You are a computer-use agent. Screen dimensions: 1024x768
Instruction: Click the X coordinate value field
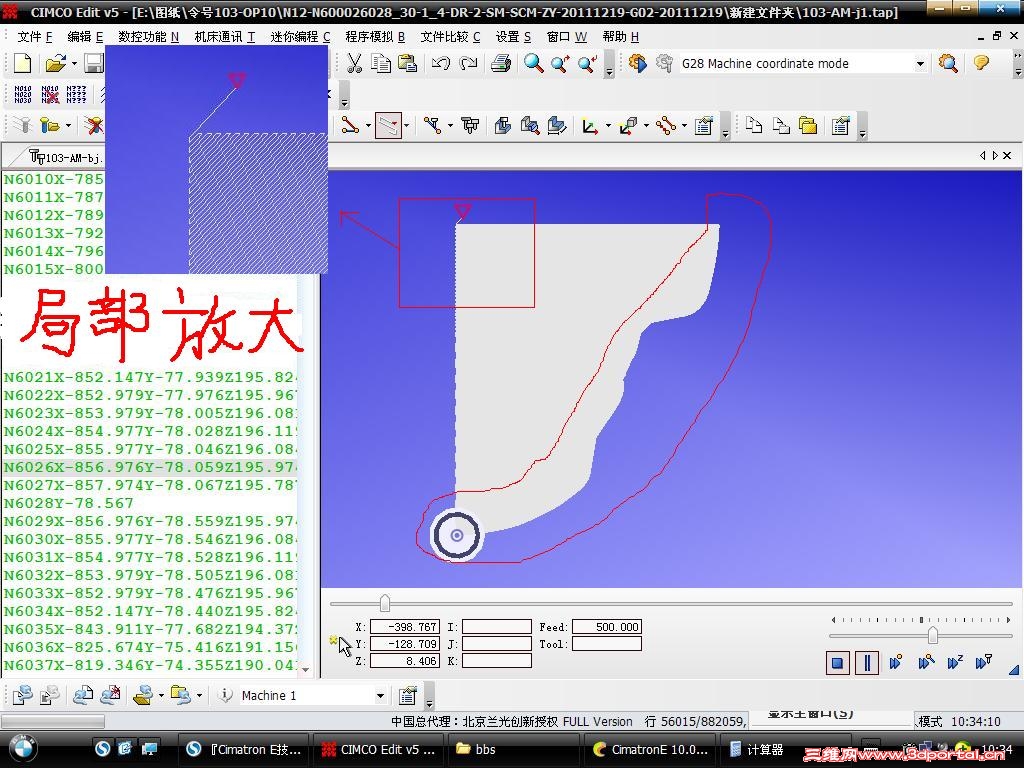(x=405, y=627)
